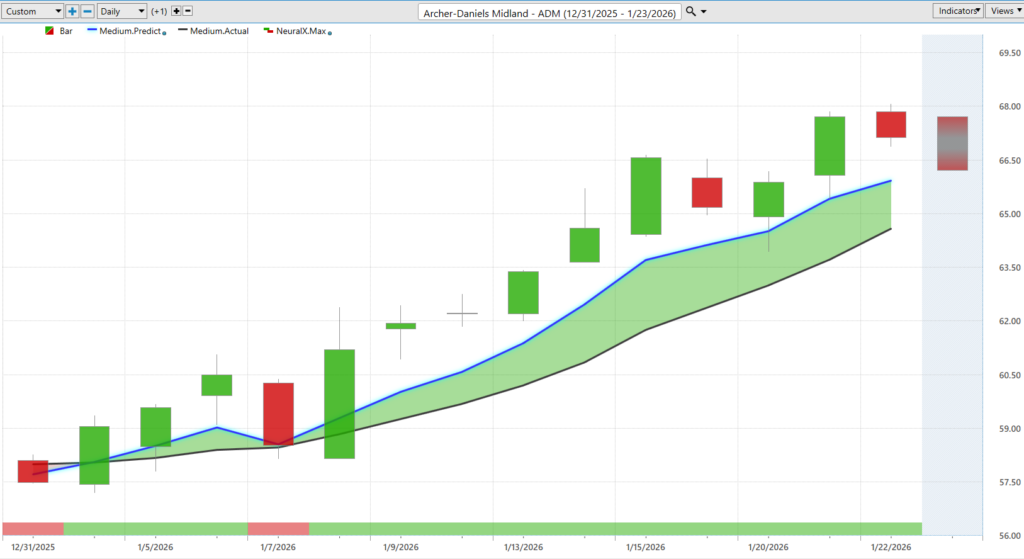This screenshot has width=1024, height=559.
Task: Click the Medium.Predict blue line icon
Action: point(91,30)
